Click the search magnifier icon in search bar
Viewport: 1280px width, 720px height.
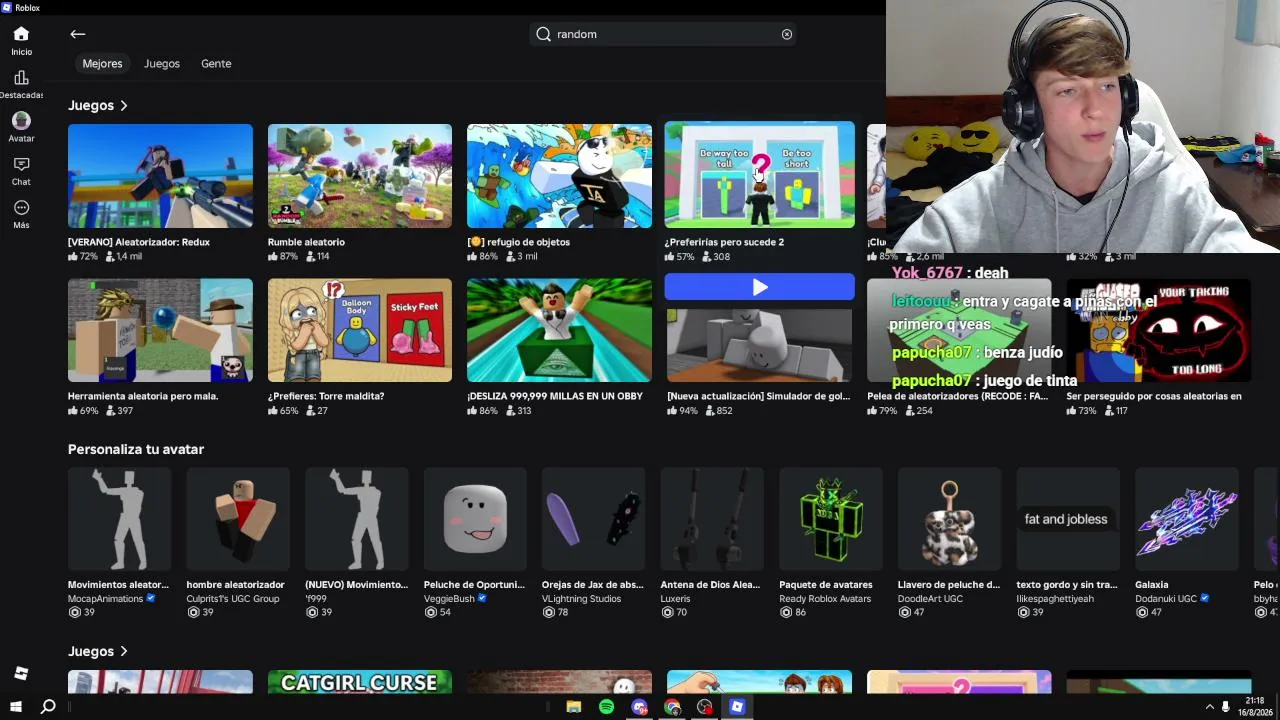[543, 34]
